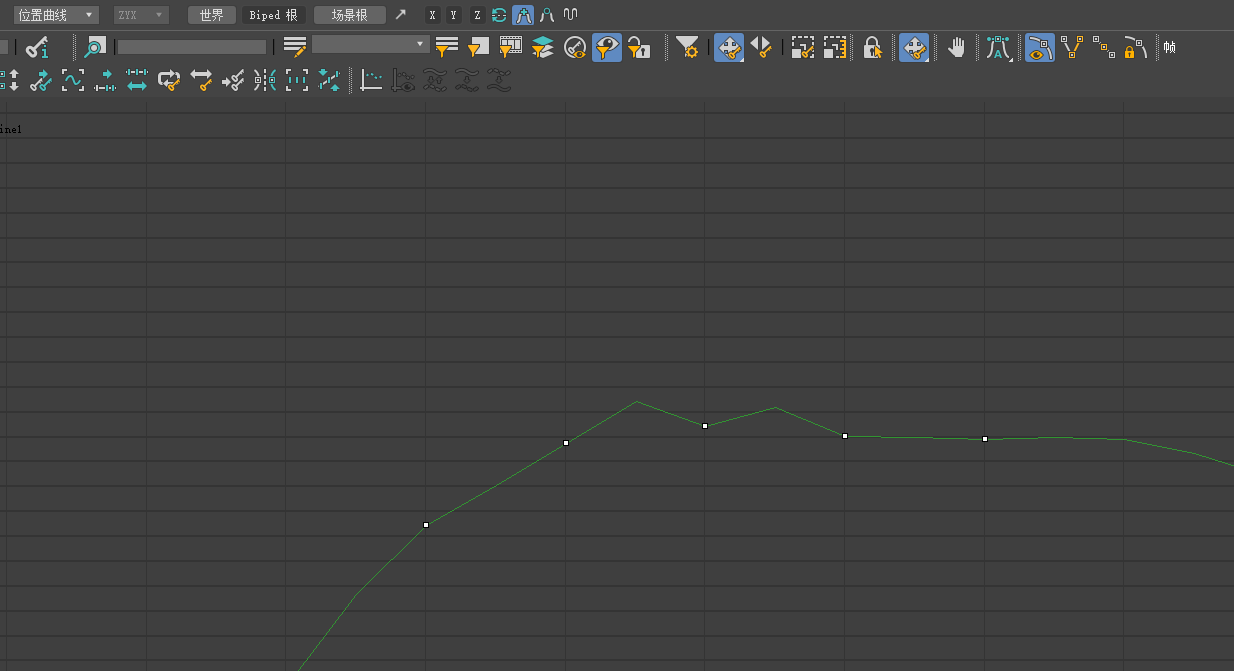Click the waveform curve icon

(570, 15)
